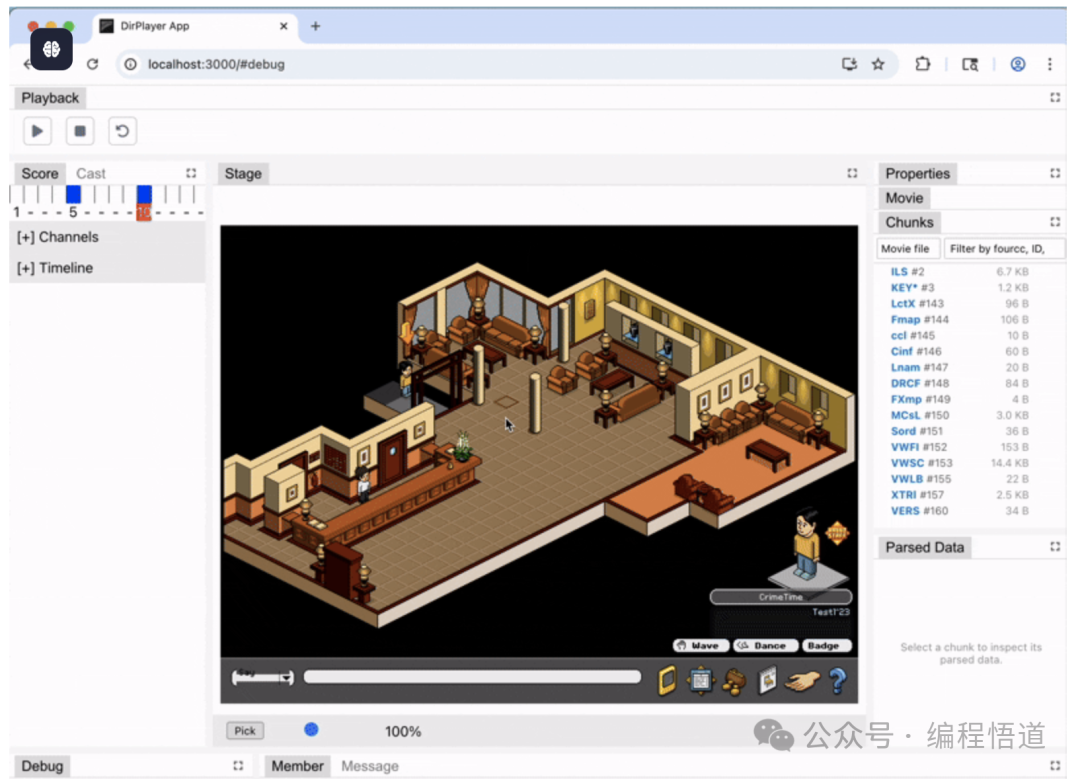Click the Pick button below the stage
1080x779 pixels.
(245, 731)
